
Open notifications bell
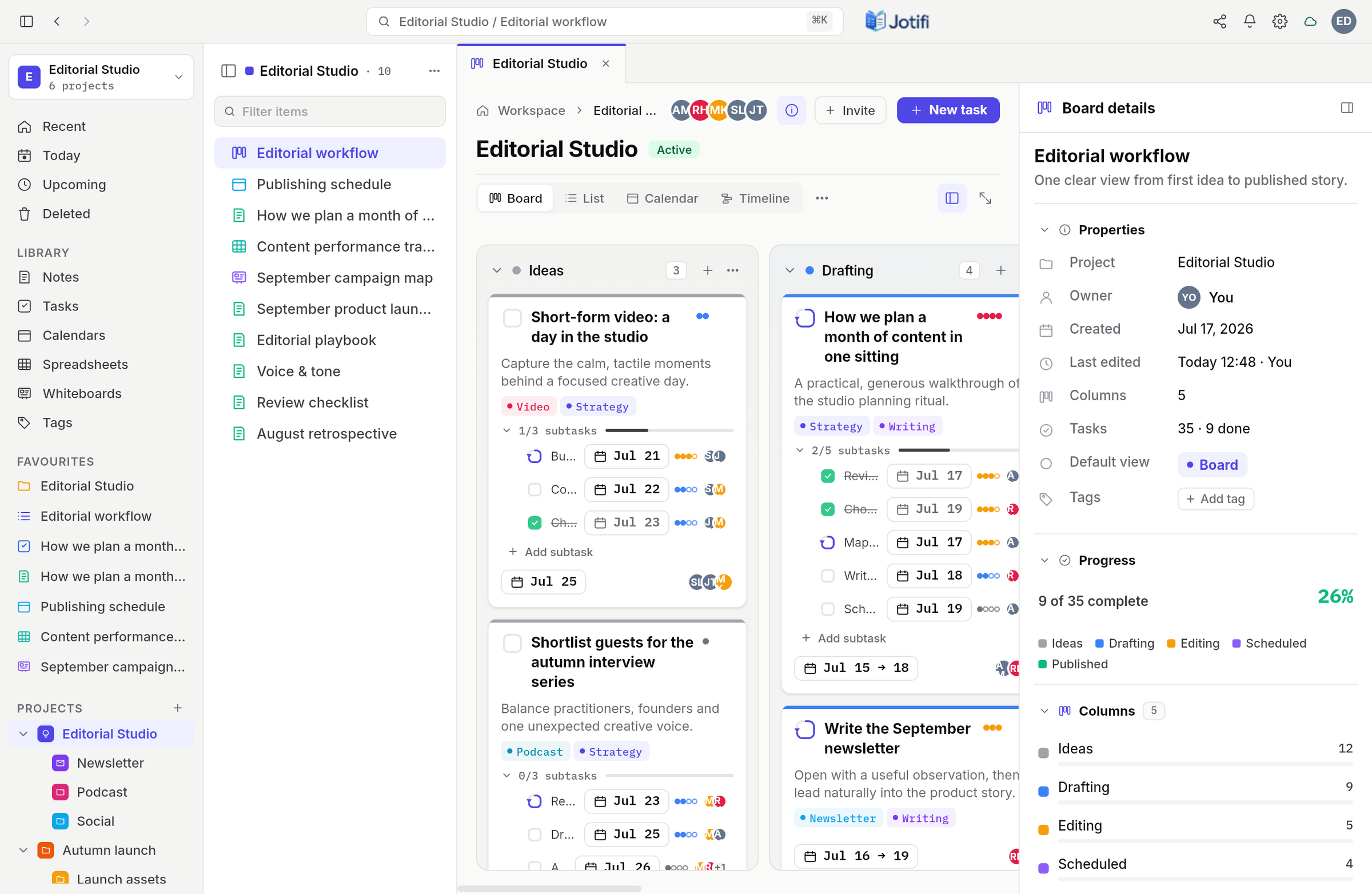click(x=1249, y=21)
